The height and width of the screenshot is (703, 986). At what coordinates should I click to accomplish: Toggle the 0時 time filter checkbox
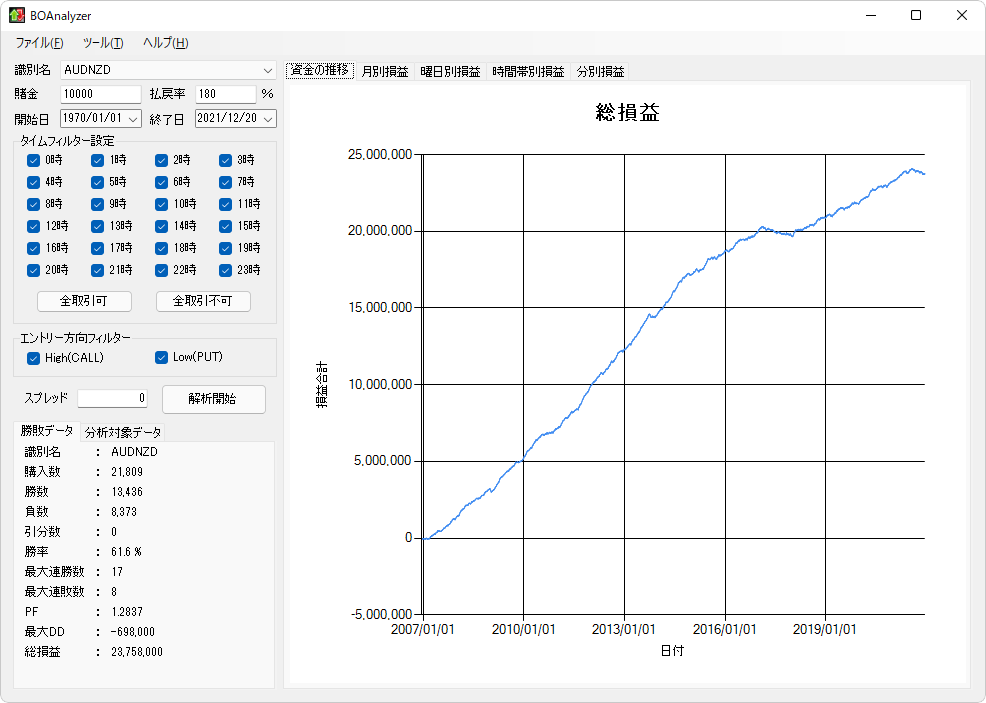tap(33, 160)
